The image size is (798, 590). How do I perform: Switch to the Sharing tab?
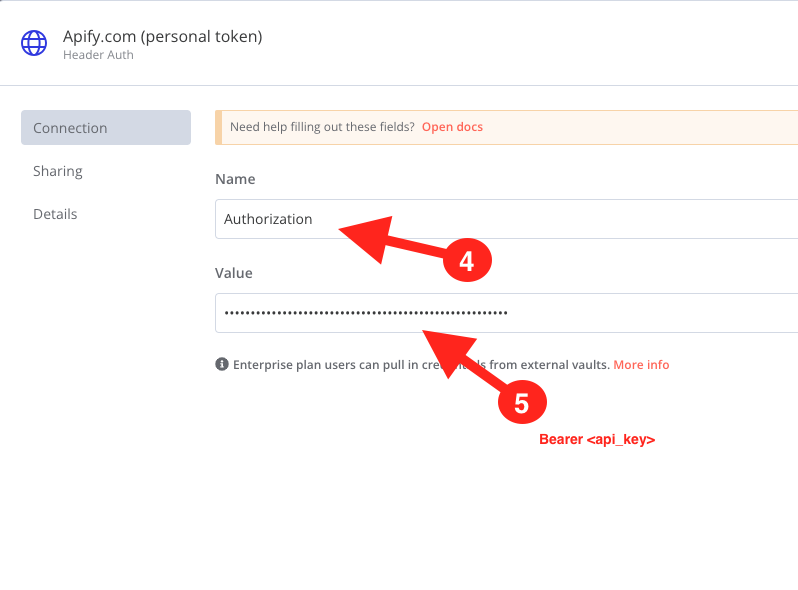[x=58, y=171]
